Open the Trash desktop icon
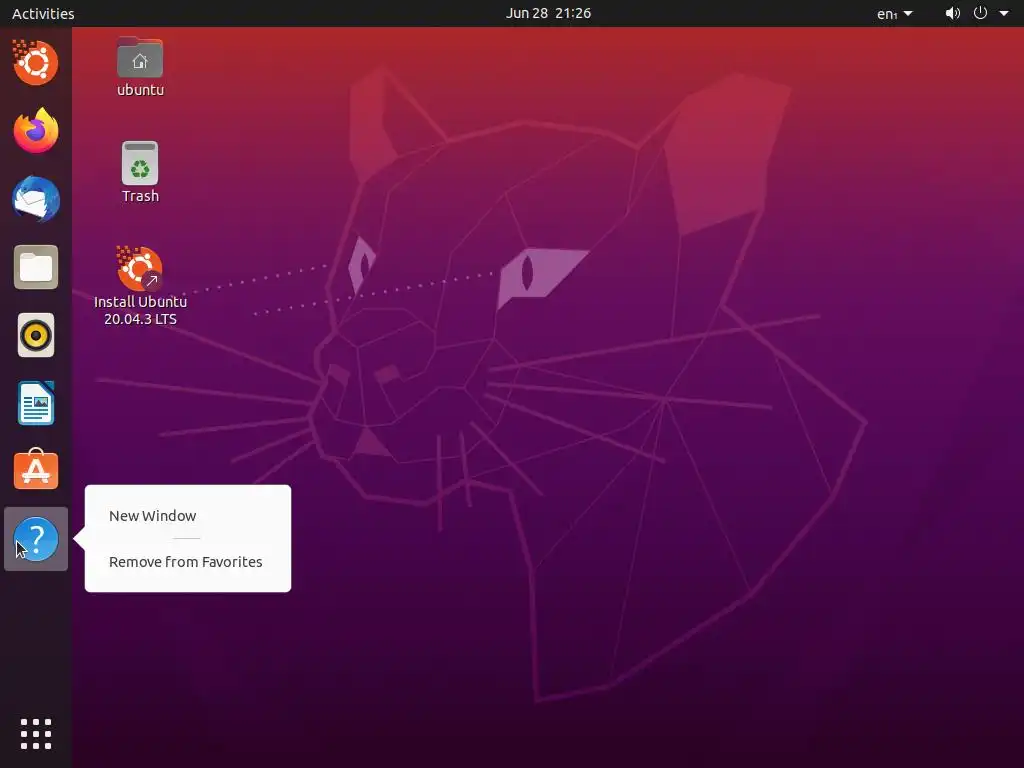The height and width of the screenshot is (768, 1024). pyautogui.click(x=140, y=173)
